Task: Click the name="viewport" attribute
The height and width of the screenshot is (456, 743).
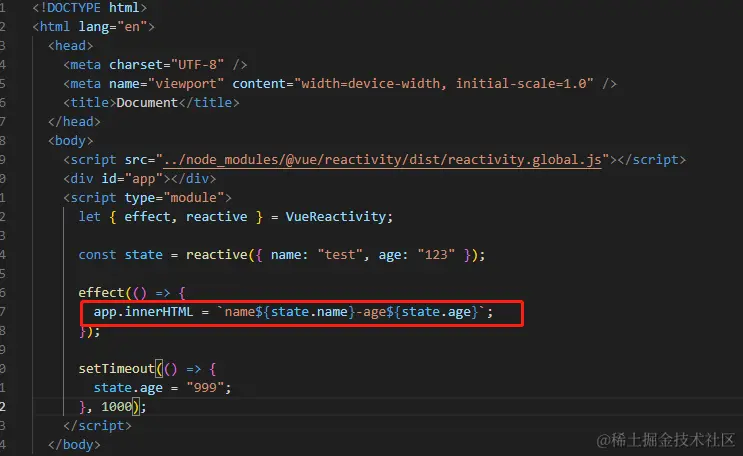Action: pos(166,84)
